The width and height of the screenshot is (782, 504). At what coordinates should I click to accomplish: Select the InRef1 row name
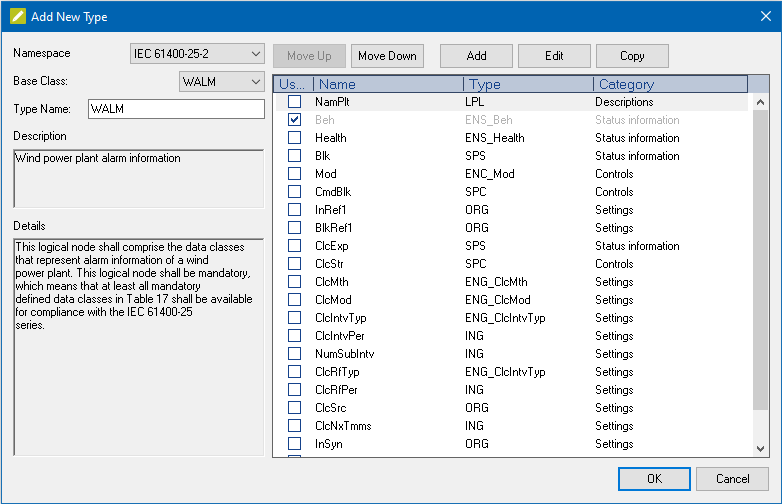[331, 209]
